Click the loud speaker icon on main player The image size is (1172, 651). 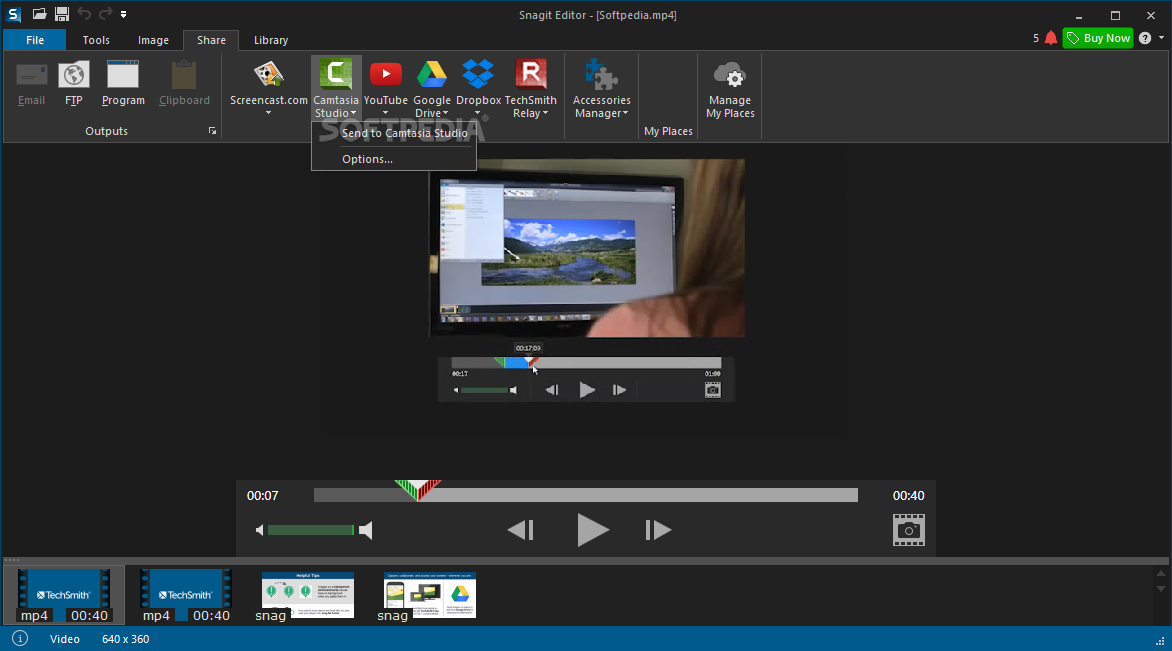tap(366, 530)
